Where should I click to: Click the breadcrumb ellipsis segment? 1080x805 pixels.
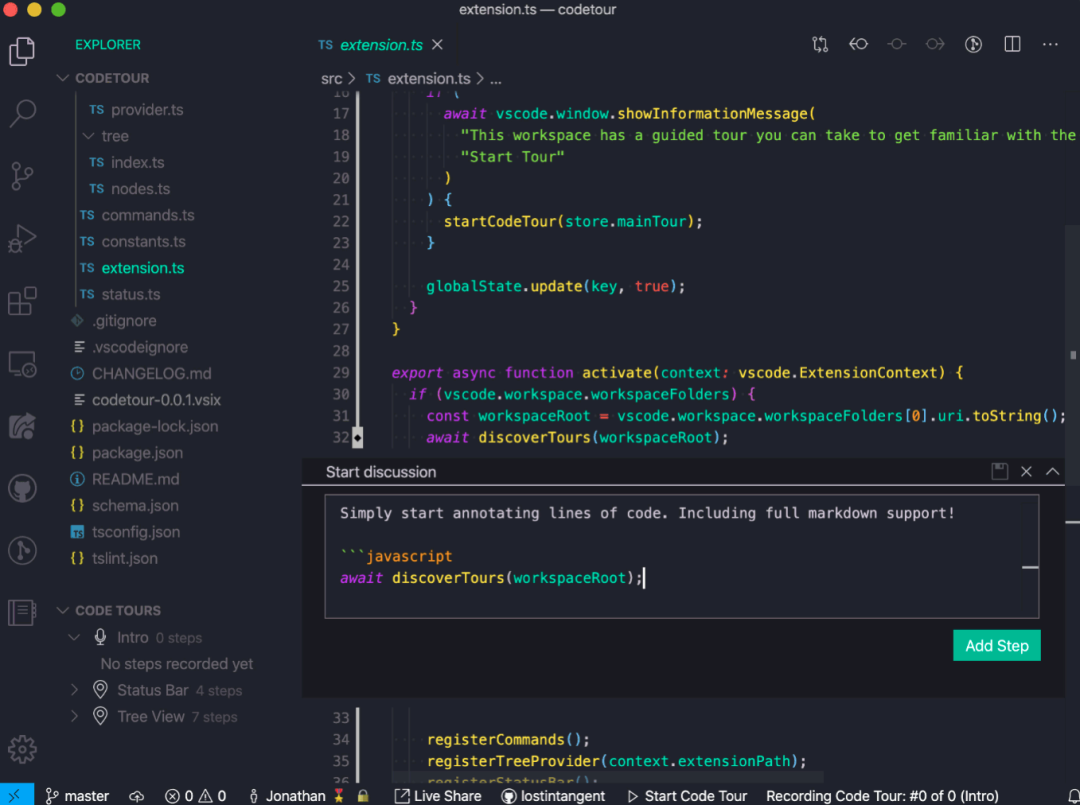[496, 79]
